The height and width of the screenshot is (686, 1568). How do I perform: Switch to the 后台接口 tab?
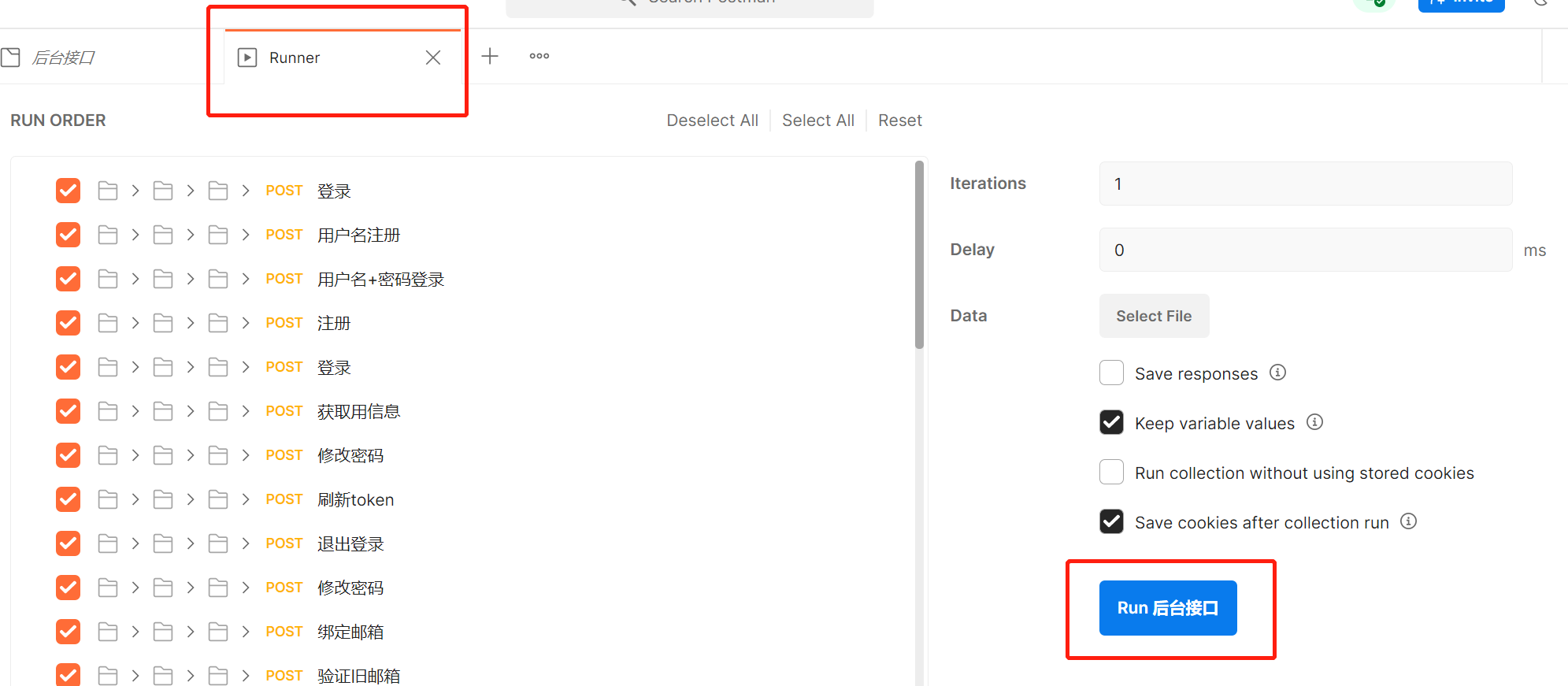63,57
